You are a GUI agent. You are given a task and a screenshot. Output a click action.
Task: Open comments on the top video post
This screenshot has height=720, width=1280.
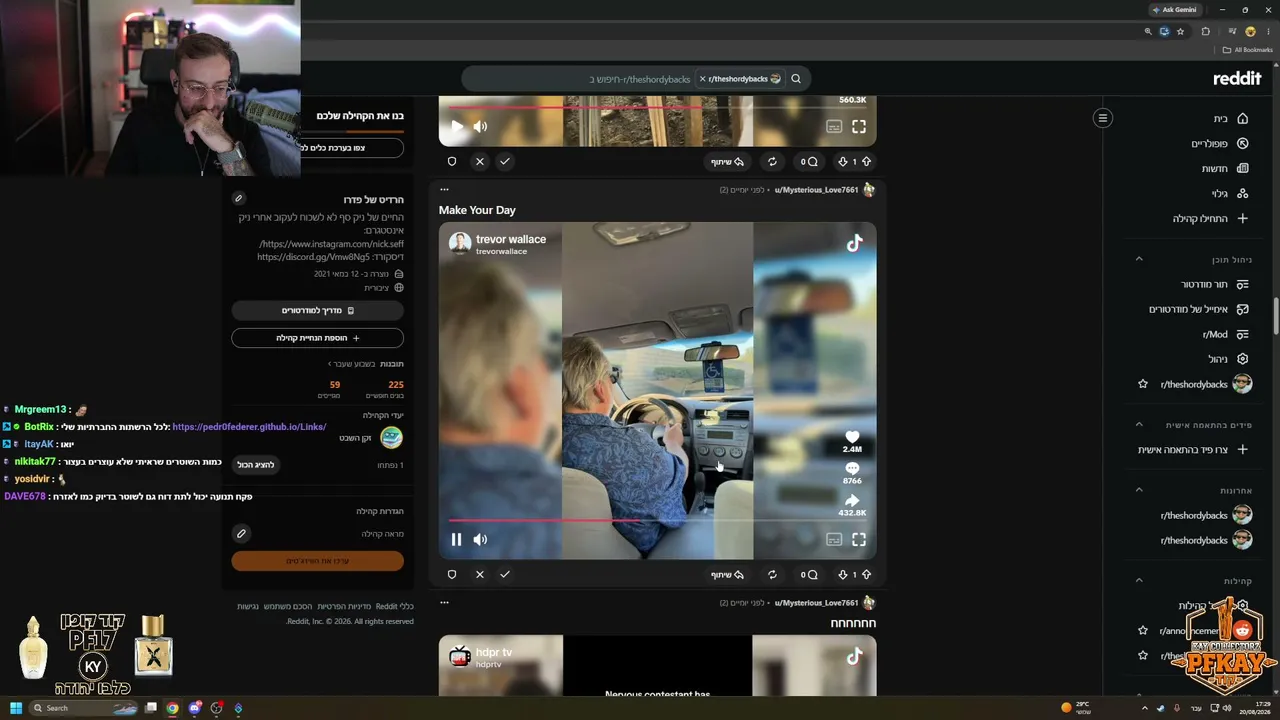809,161
